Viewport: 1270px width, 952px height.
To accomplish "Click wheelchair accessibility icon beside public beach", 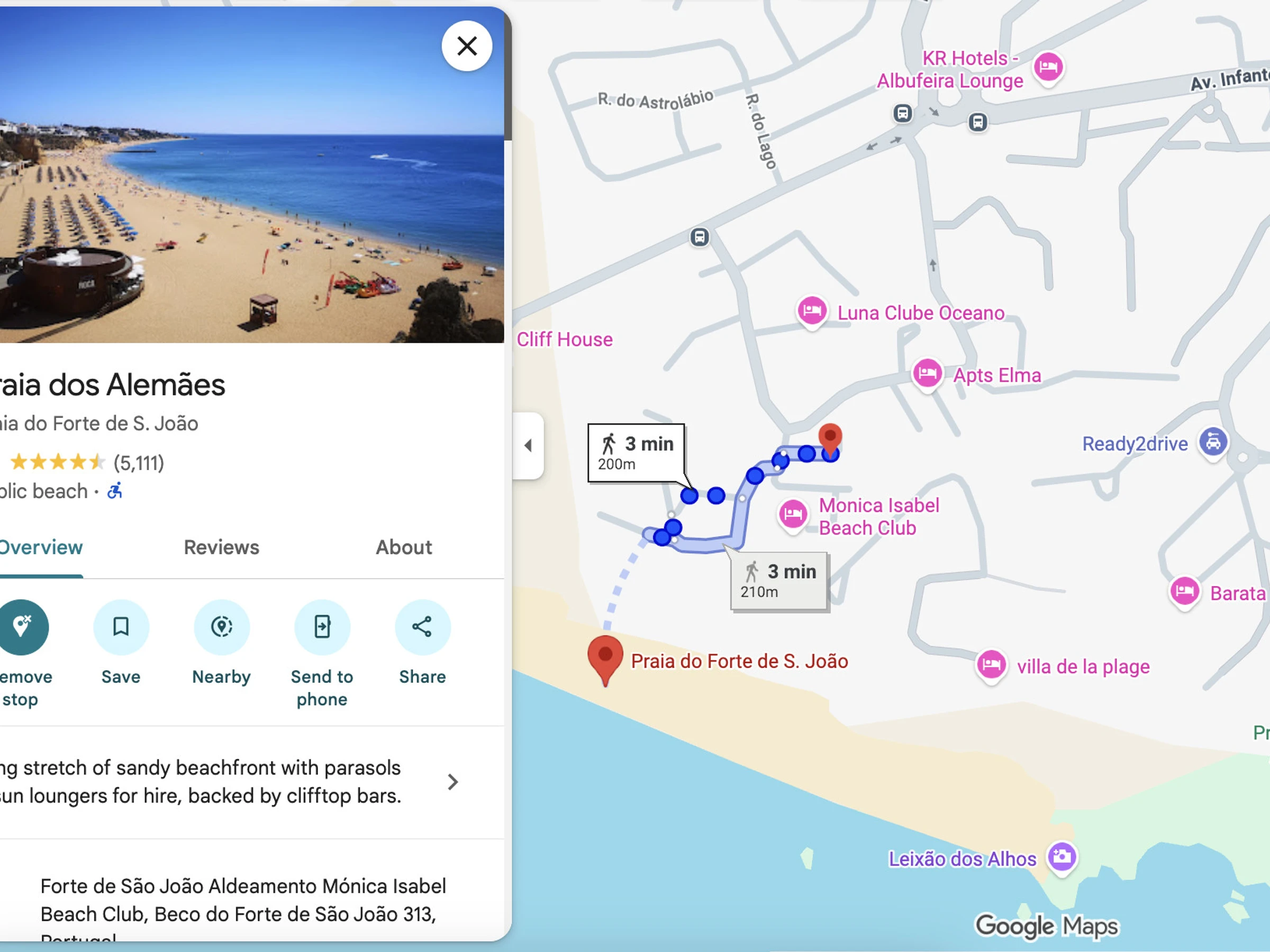I will pos(115,491).
